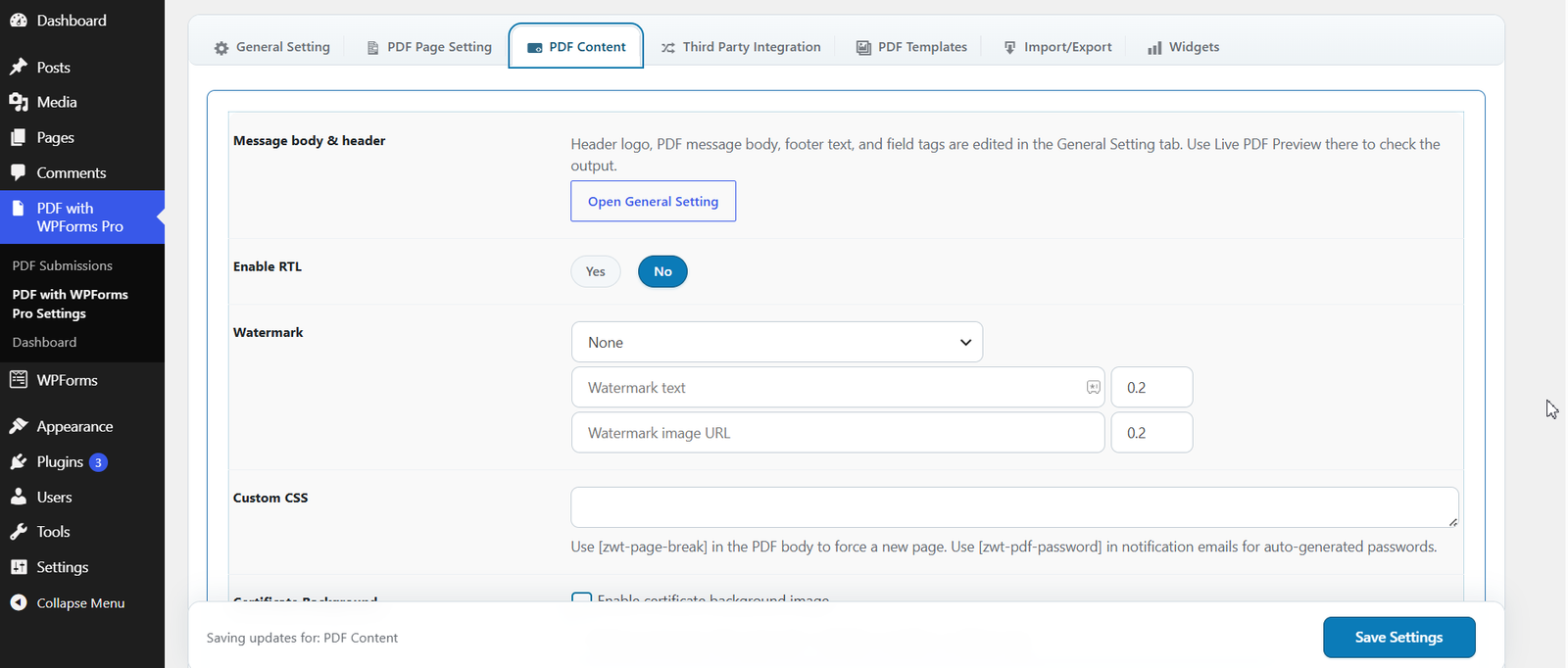Open the PDF Templates tab
This screenshot has height=668, width=1568.
coord(911,47)
